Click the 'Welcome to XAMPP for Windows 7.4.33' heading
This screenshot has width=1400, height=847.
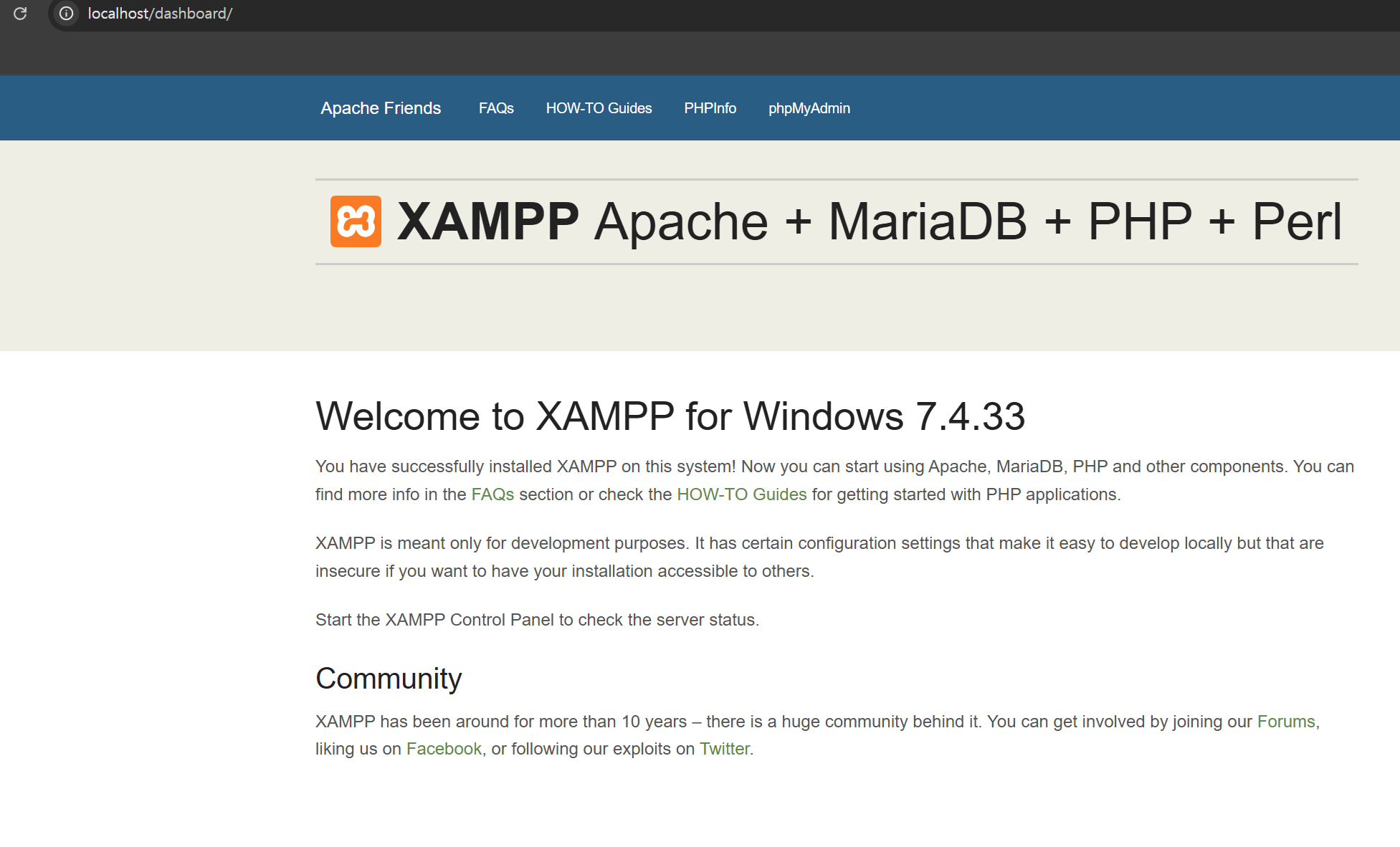(670, 416)
